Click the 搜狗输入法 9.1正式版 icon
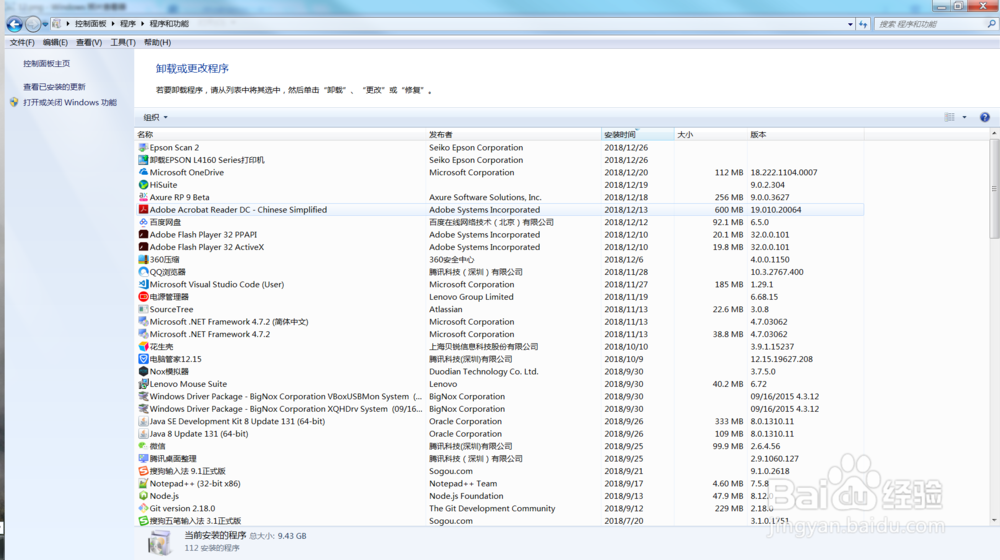The image size is (1000, 560). [x=143, y=471]
